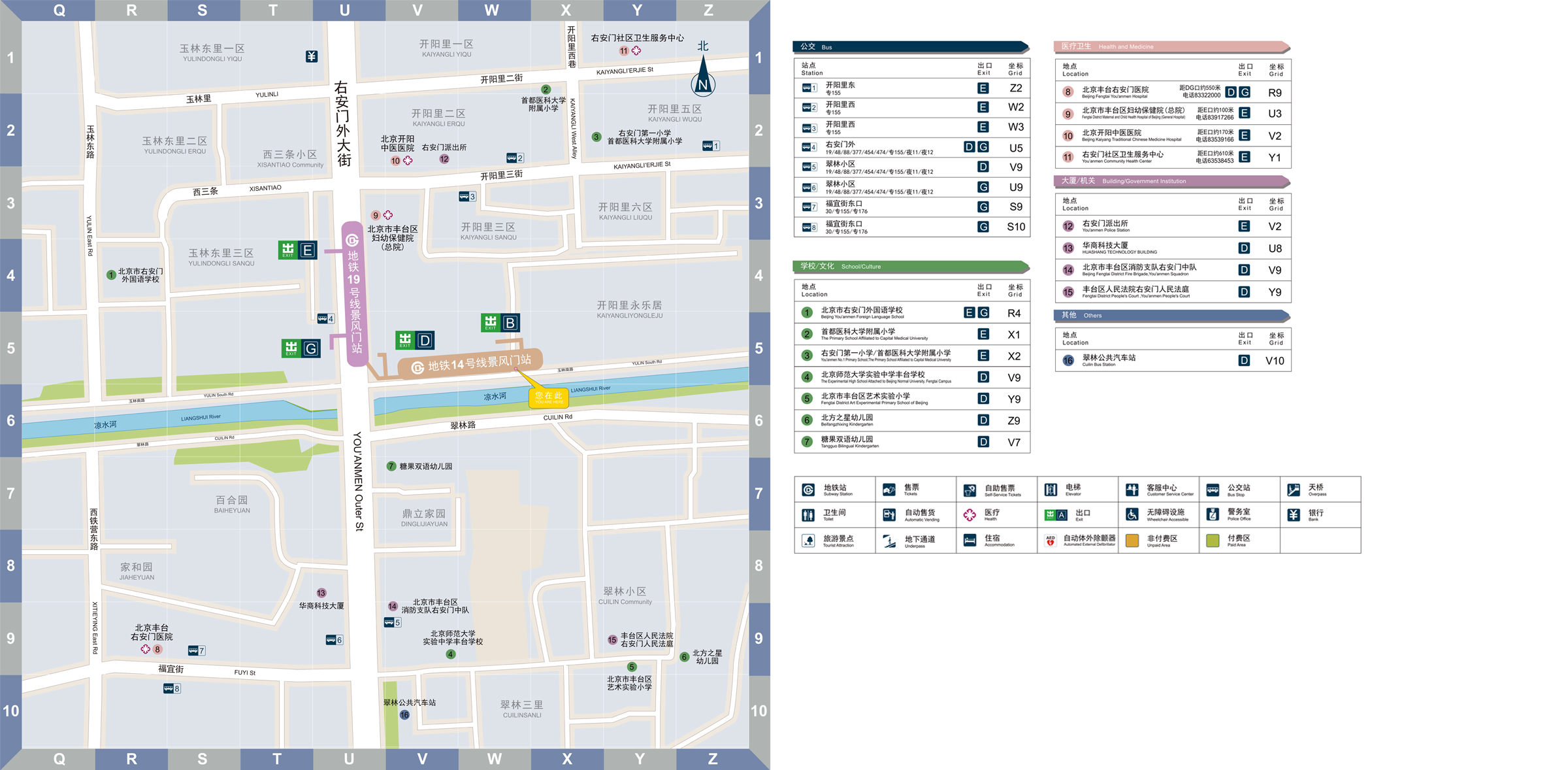The image size is (1568, 770).
Task: Click the 'Huashang Technology Building' row
Action: pos(1173,248)
